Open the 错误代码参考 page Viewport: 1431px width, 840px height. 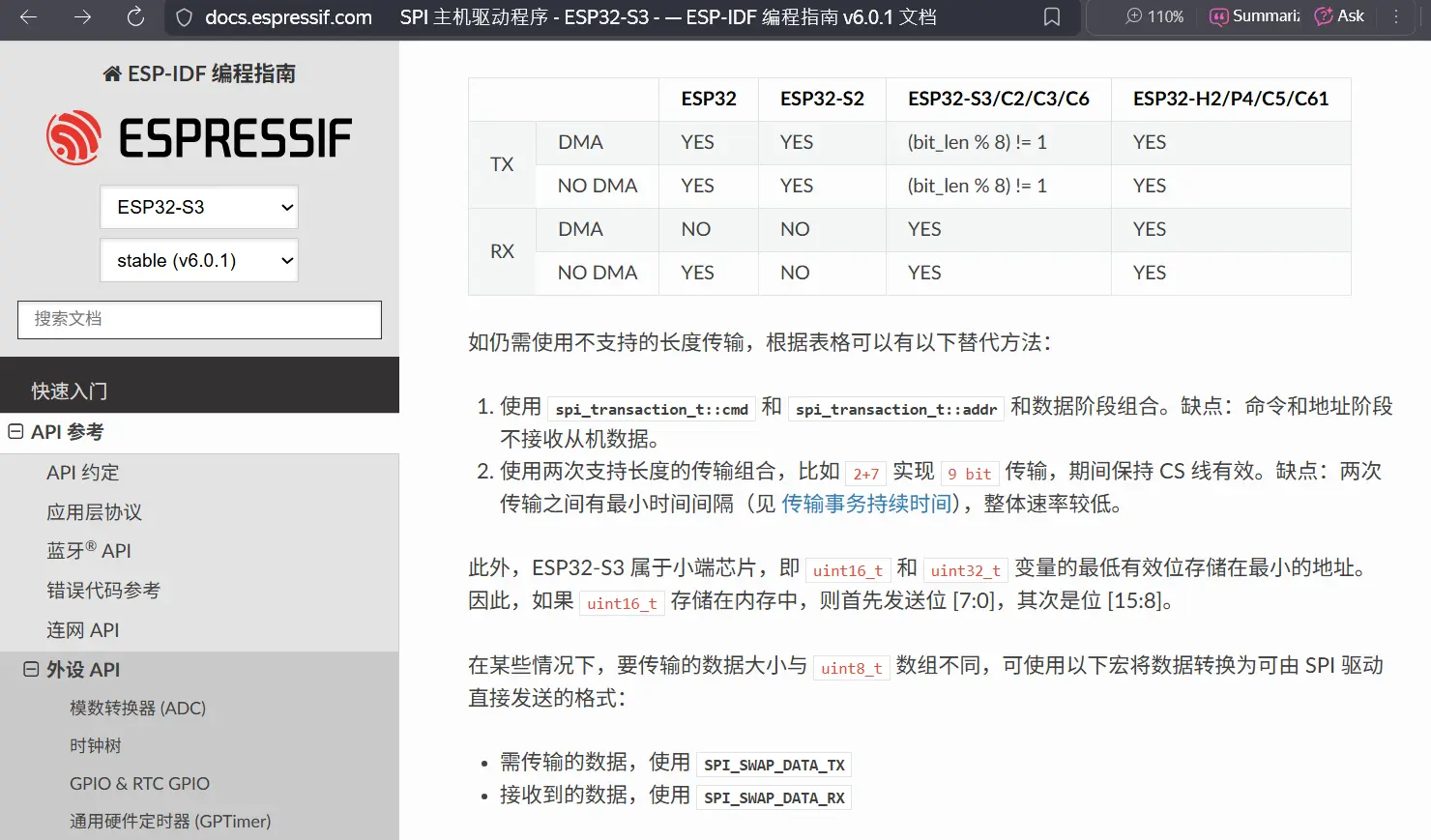103,591
